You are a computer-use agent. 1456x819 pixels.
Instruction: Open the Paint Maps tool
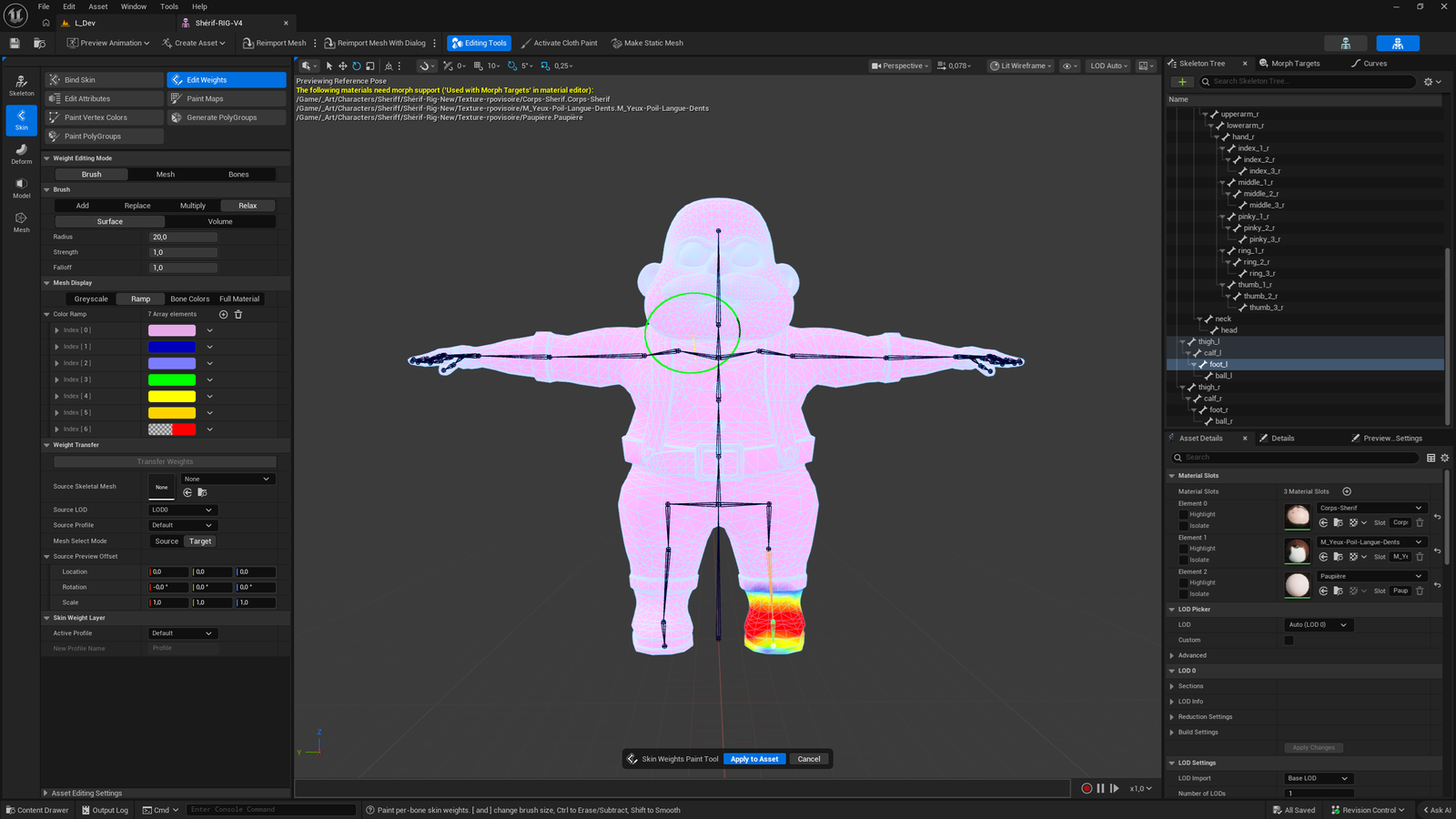227,98
